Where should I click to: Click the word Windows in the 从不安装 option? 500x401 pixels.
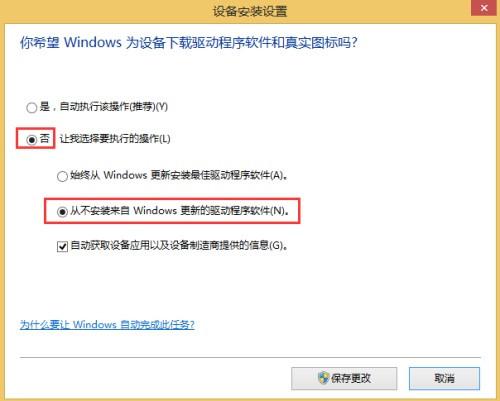(x=155, y=211)
